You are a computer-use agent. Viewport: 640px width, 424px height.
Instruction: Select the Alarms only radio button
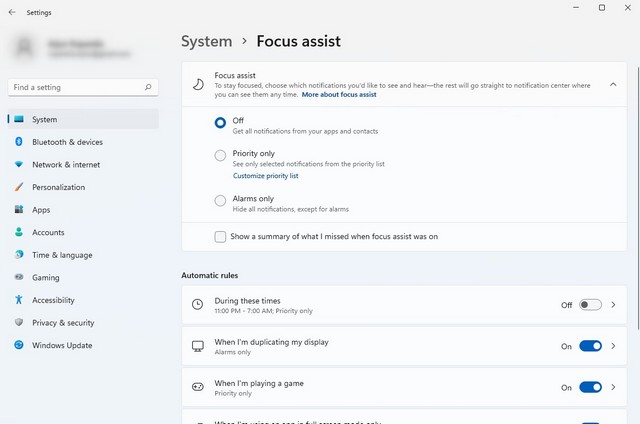tap(220, 200)
